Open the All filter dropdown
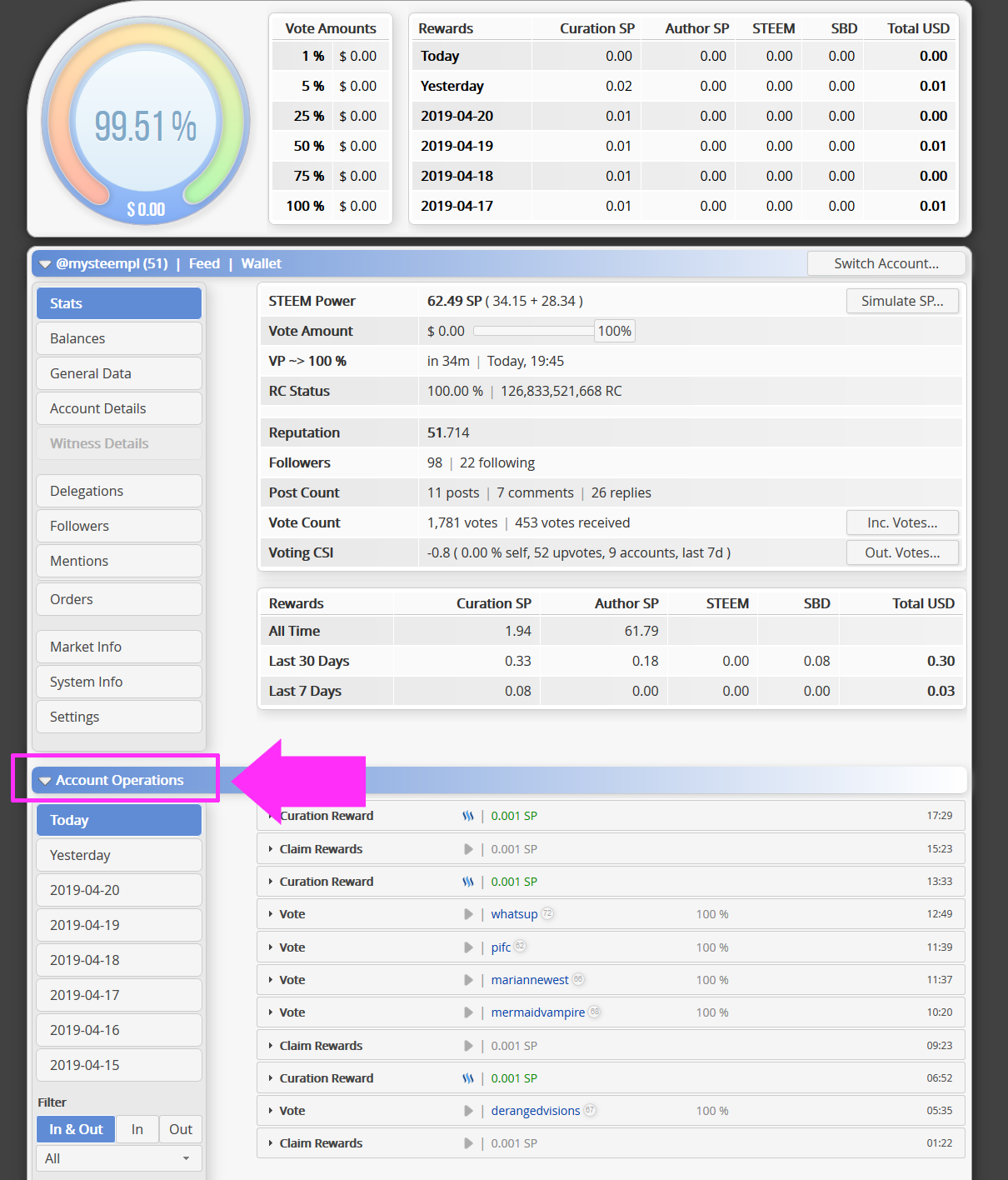Screen dimensions: 1008x1180 click(119, 1158)
